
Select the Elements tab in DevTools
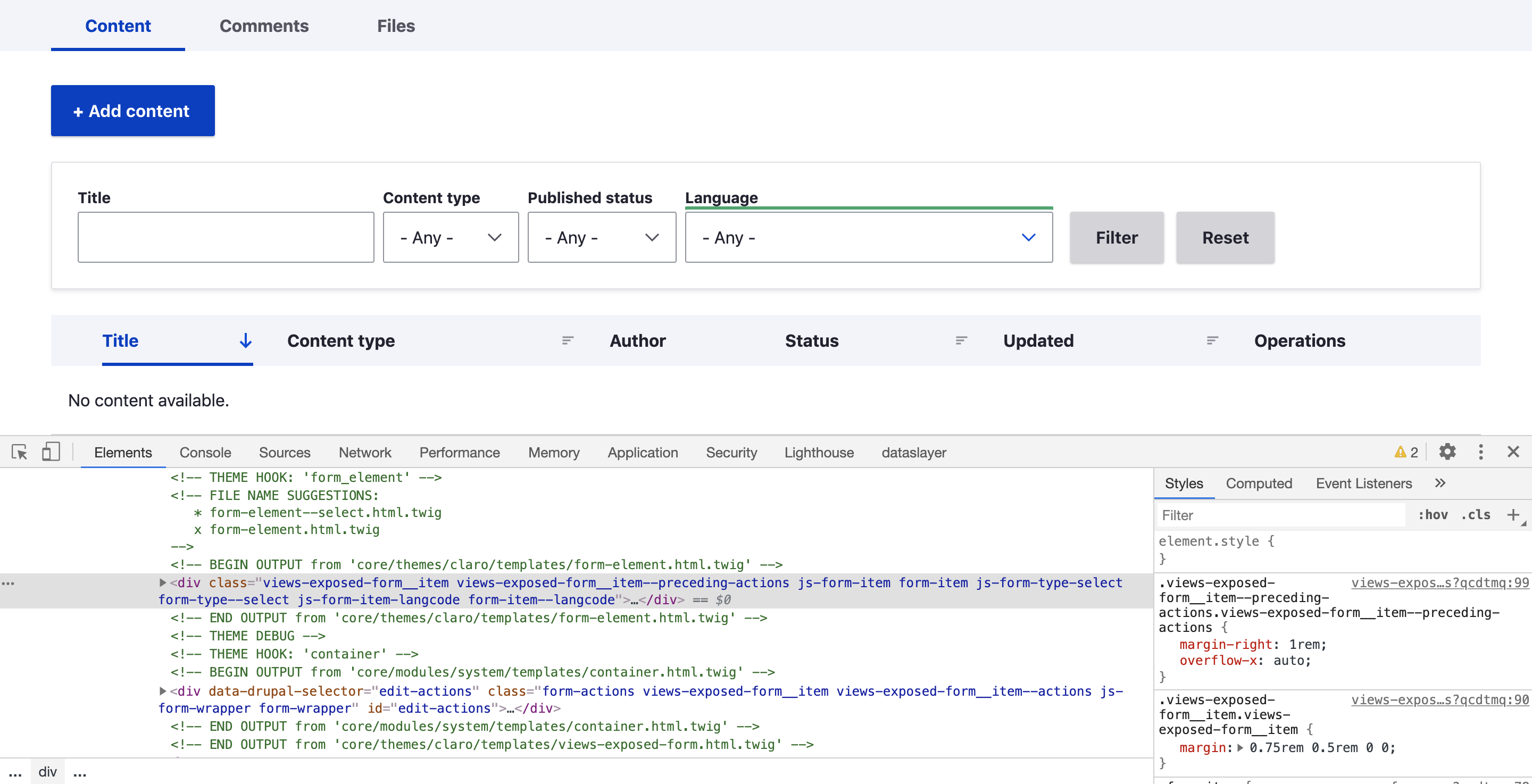123,453
